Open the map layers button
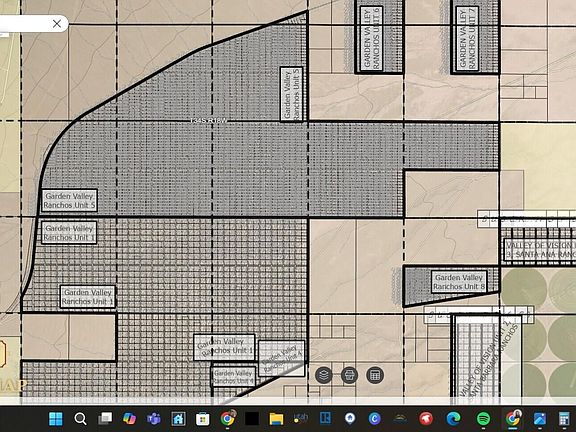Viewport: 576px width, 432px height. (324, 375)
